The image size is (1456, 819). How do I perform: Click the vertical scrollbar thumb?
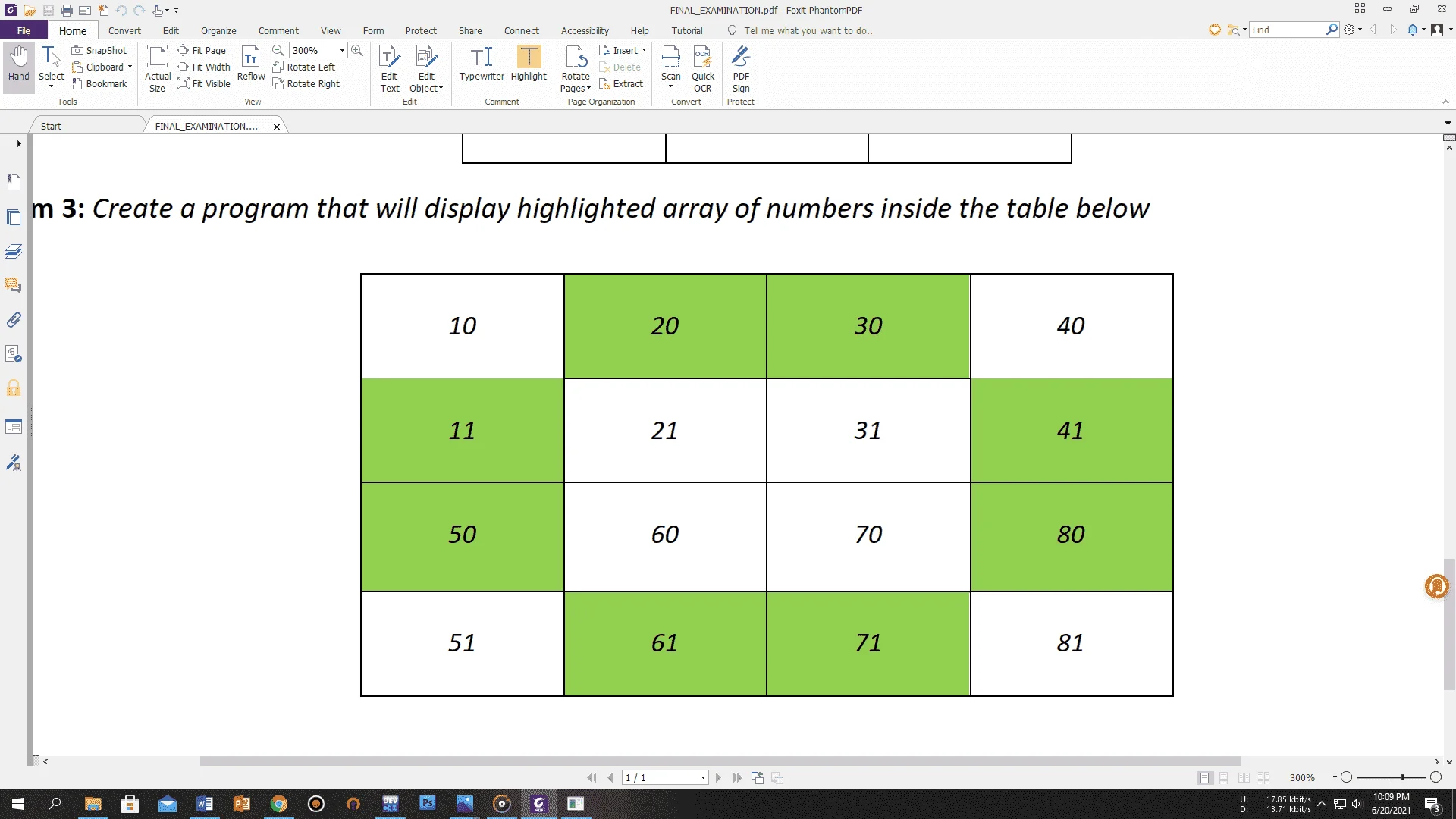point(1449,623)
